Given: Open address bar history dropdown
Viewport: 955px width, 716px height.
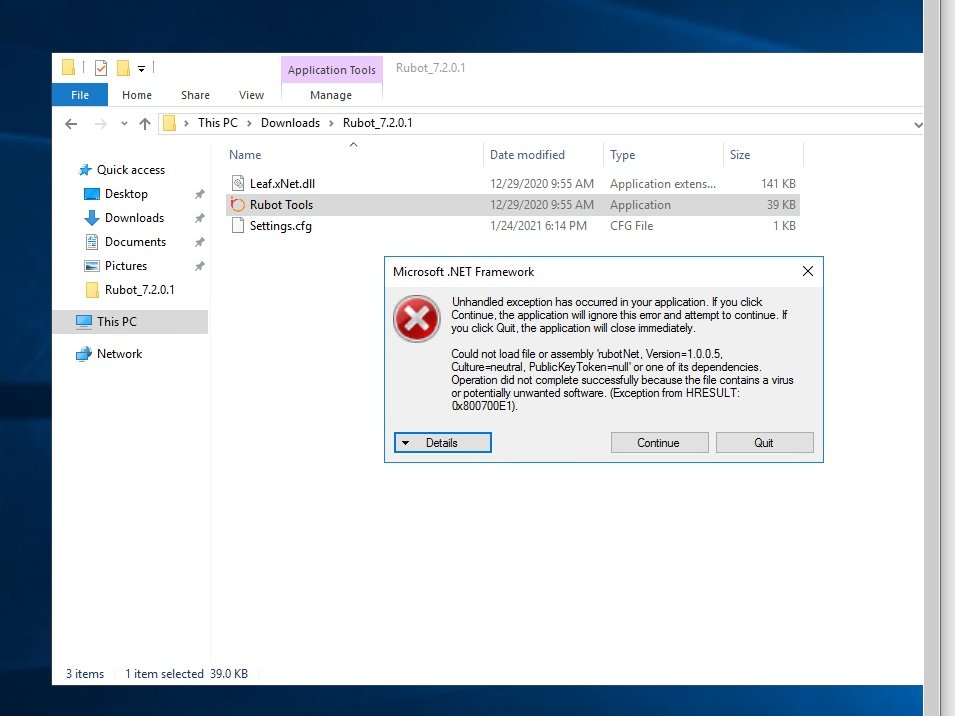Looking at the screenshot, I should coord(918,124).
